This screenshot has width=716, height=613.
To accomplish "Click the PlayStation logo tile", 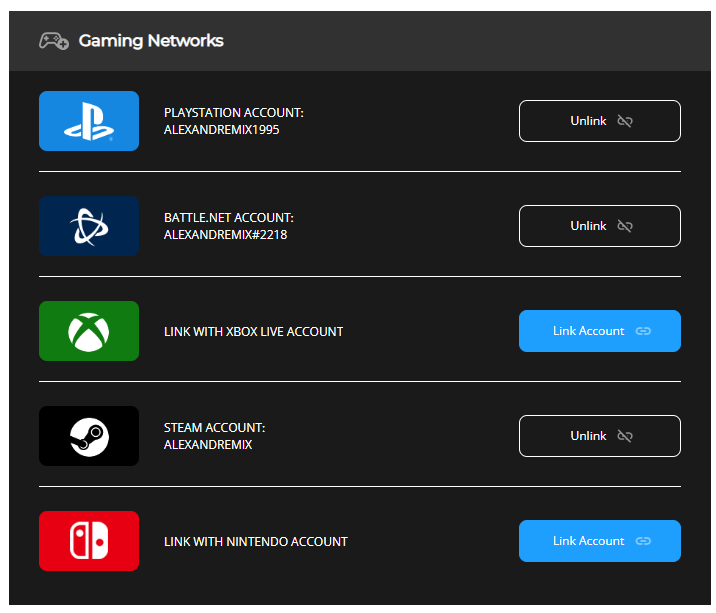I will coord(89,121).
